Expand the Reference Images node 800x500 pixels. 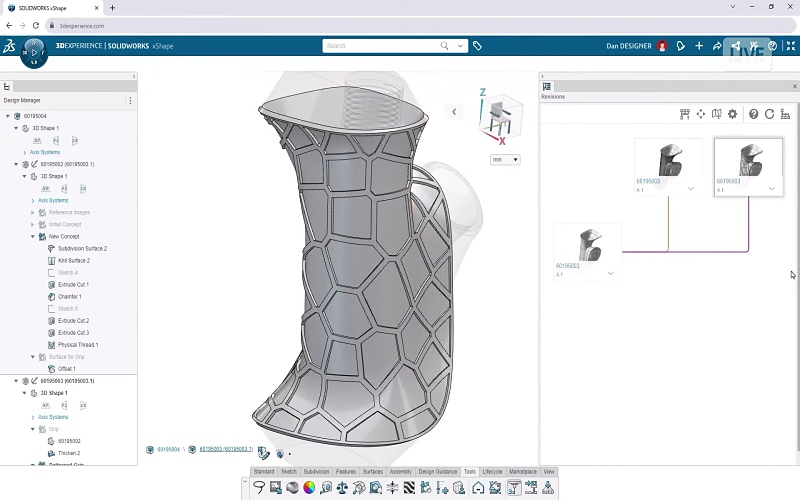pyautogui.click(x=32, y=213)
